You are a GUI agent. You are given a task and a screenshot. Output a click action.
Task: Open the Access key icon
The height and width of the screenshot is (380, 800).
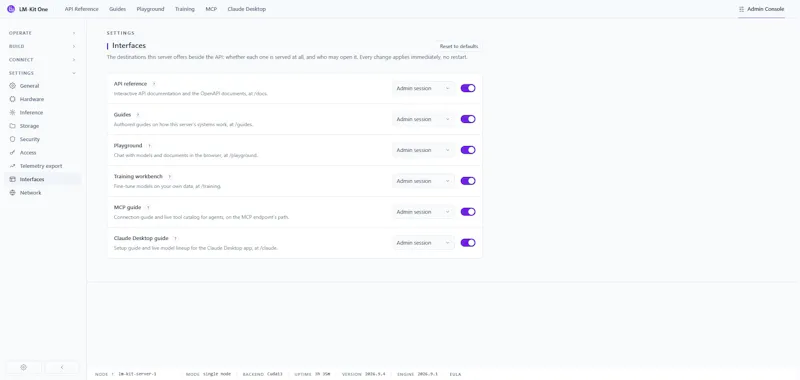click(x=13, y=153)
